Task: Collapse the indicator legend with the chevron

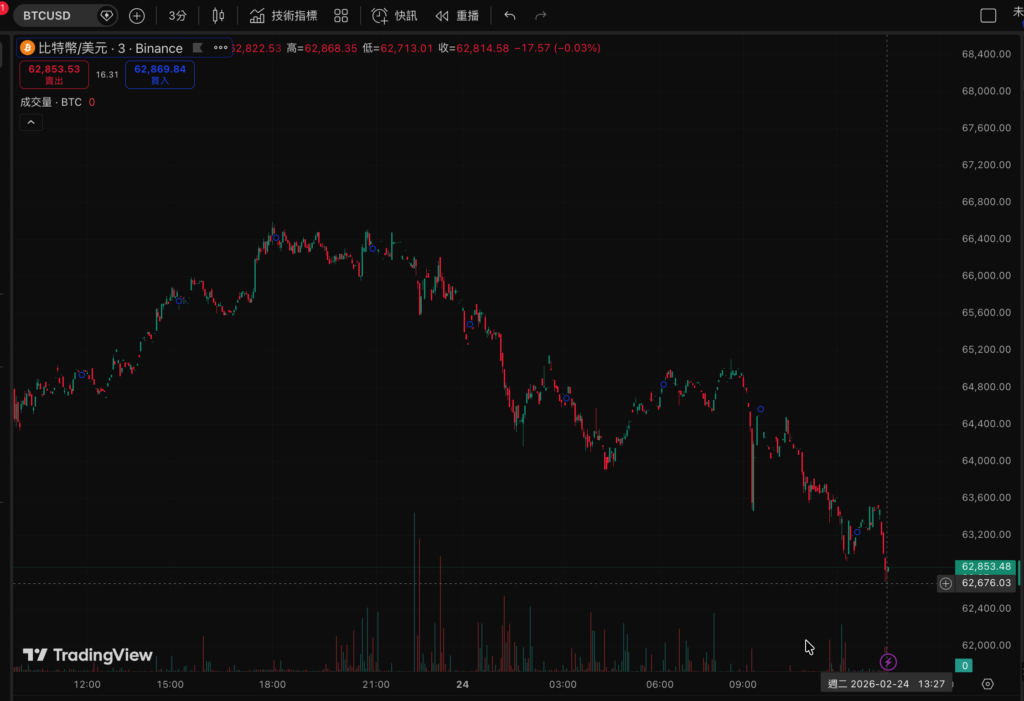Action: (30, 122)
